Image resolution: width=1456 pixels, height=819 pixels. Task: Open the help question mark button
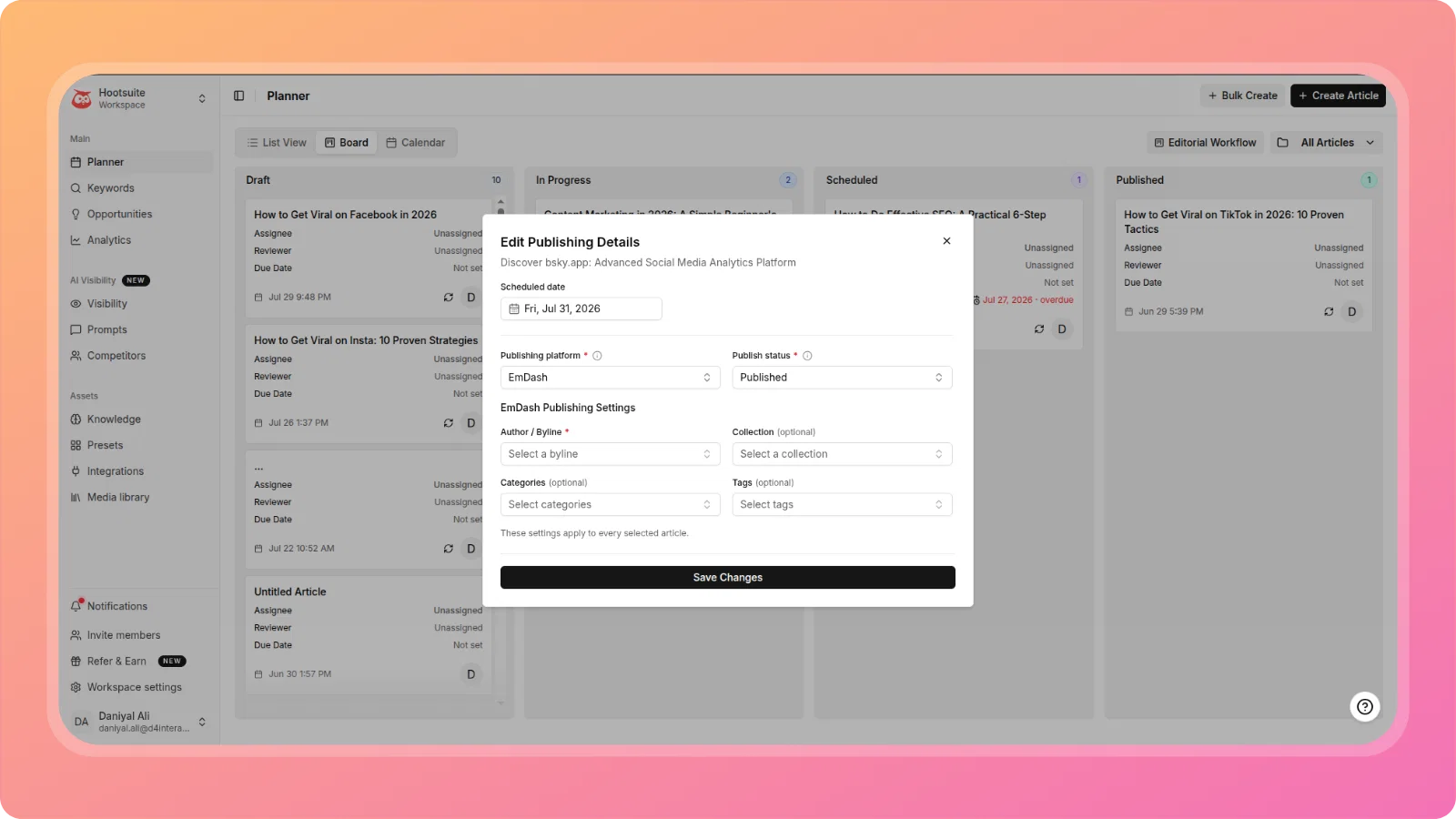tap(1365, 706)
